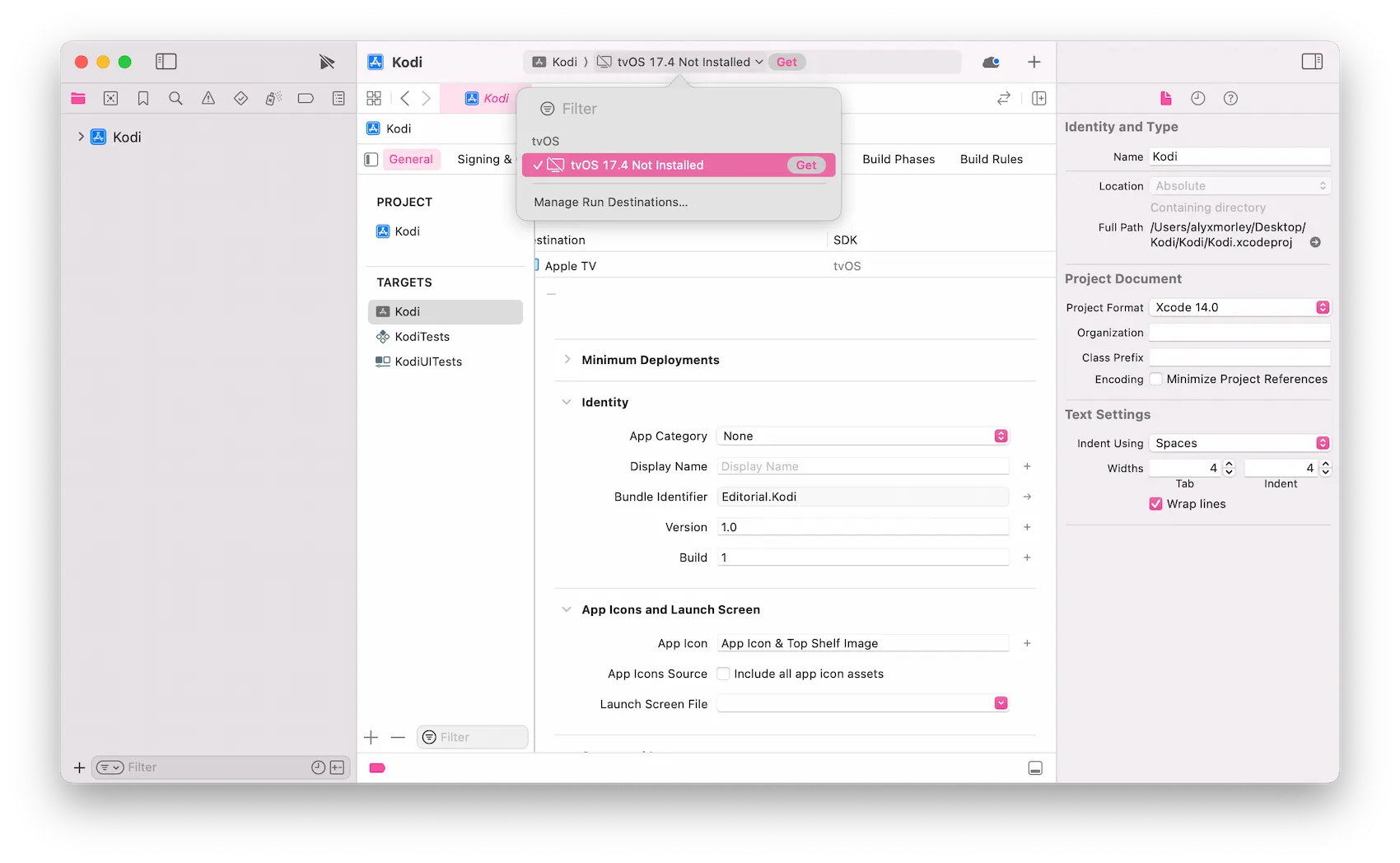1400x863 pixels.
Task: Select the Kodi editor tab
Action: (487, 99)
